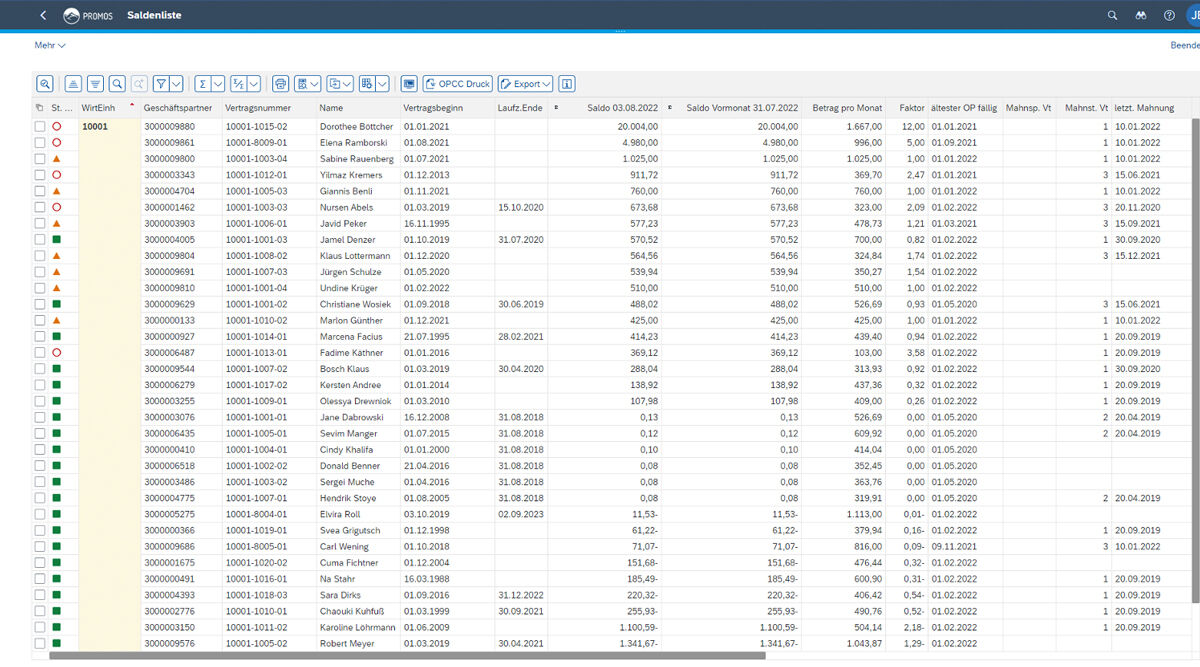This screenshot has height=667, width=1200.
Task: Select the row checkbox for Jamel Denzer
Action: [39, 240]
